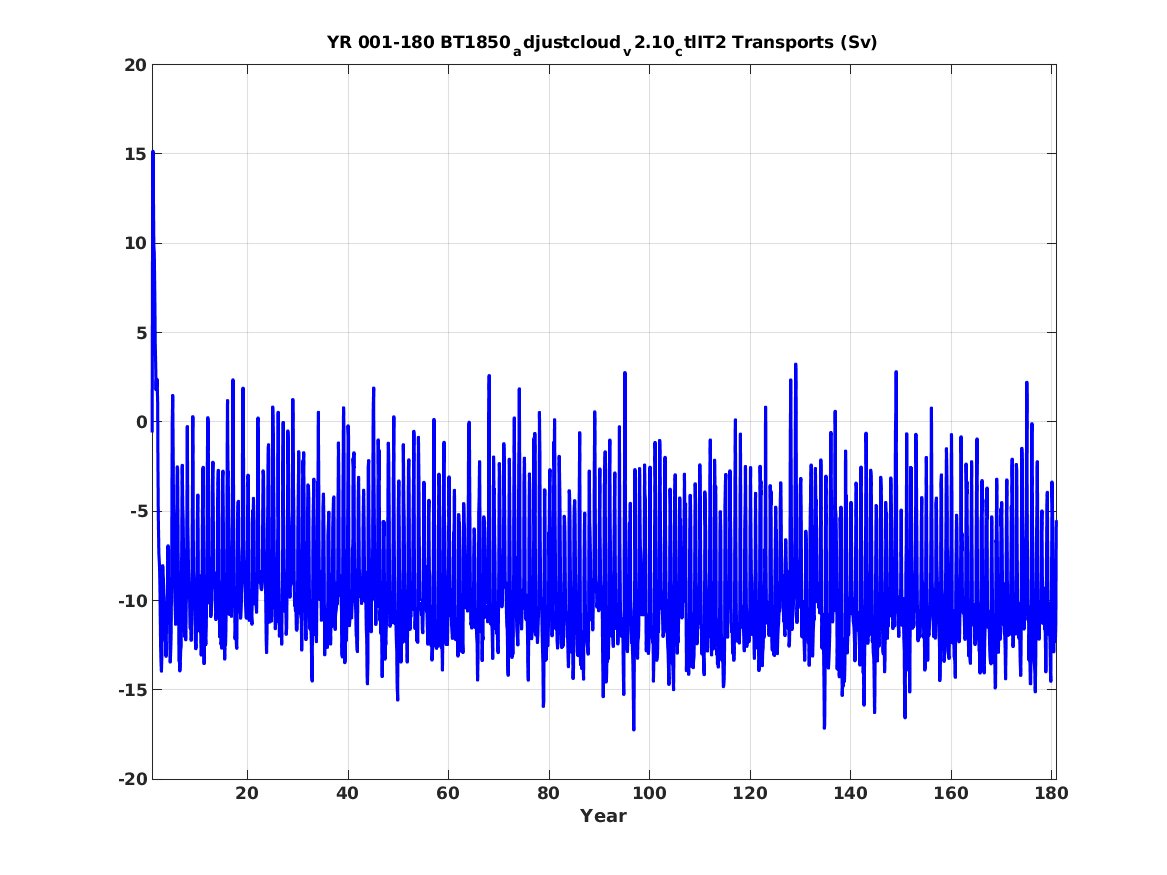
Task: Click x-axis tick label '60'
Action: tap(448, 794)
